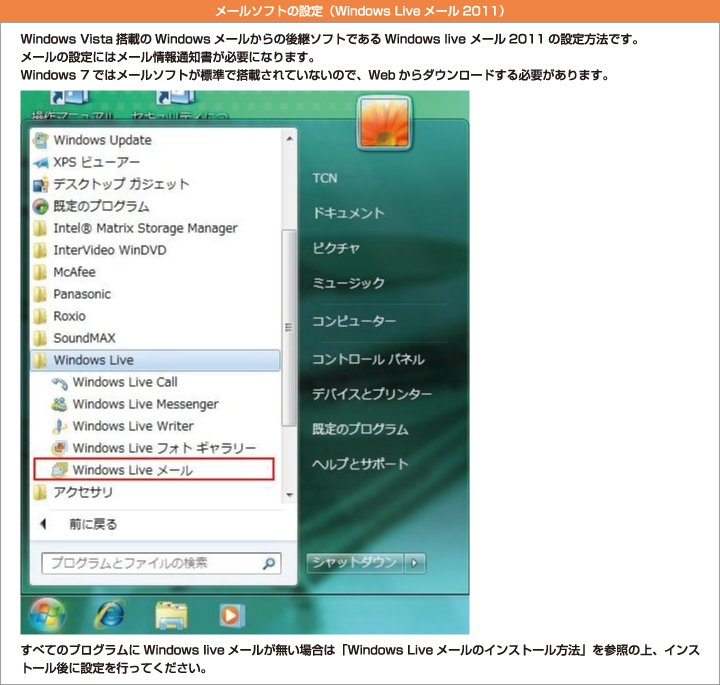
Task: Click the Windows Live Writer icon
Action: coord(59,427)
